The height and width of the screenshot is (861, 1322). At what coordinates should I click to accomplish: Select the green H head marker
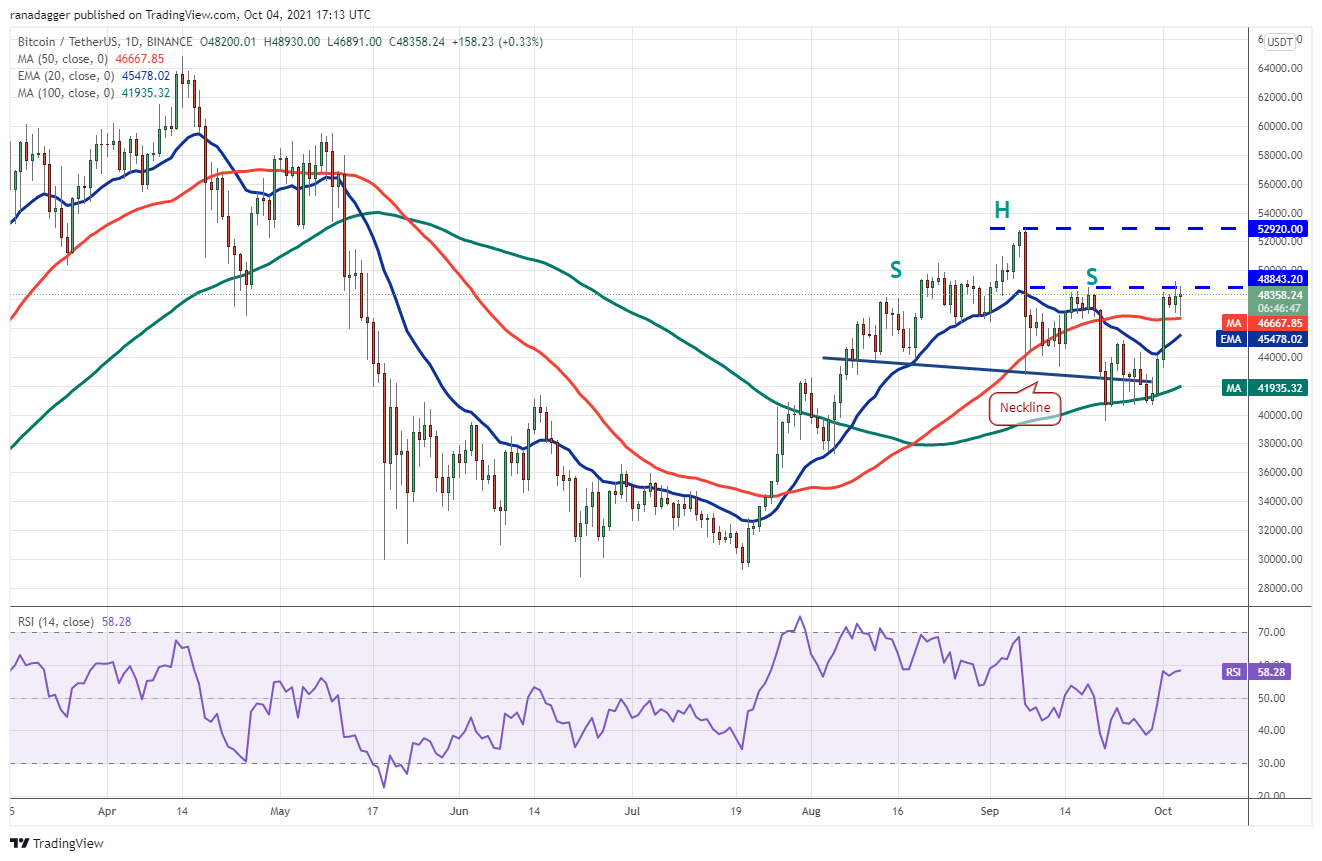(x=1001, y=209)
